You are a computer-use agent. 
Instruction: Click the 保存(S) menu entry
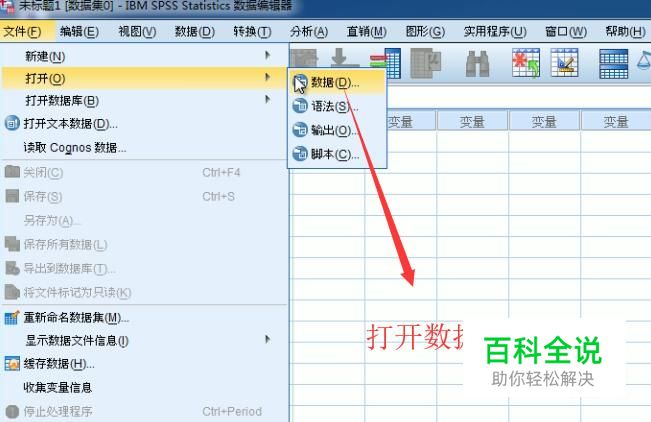[143, 196]
